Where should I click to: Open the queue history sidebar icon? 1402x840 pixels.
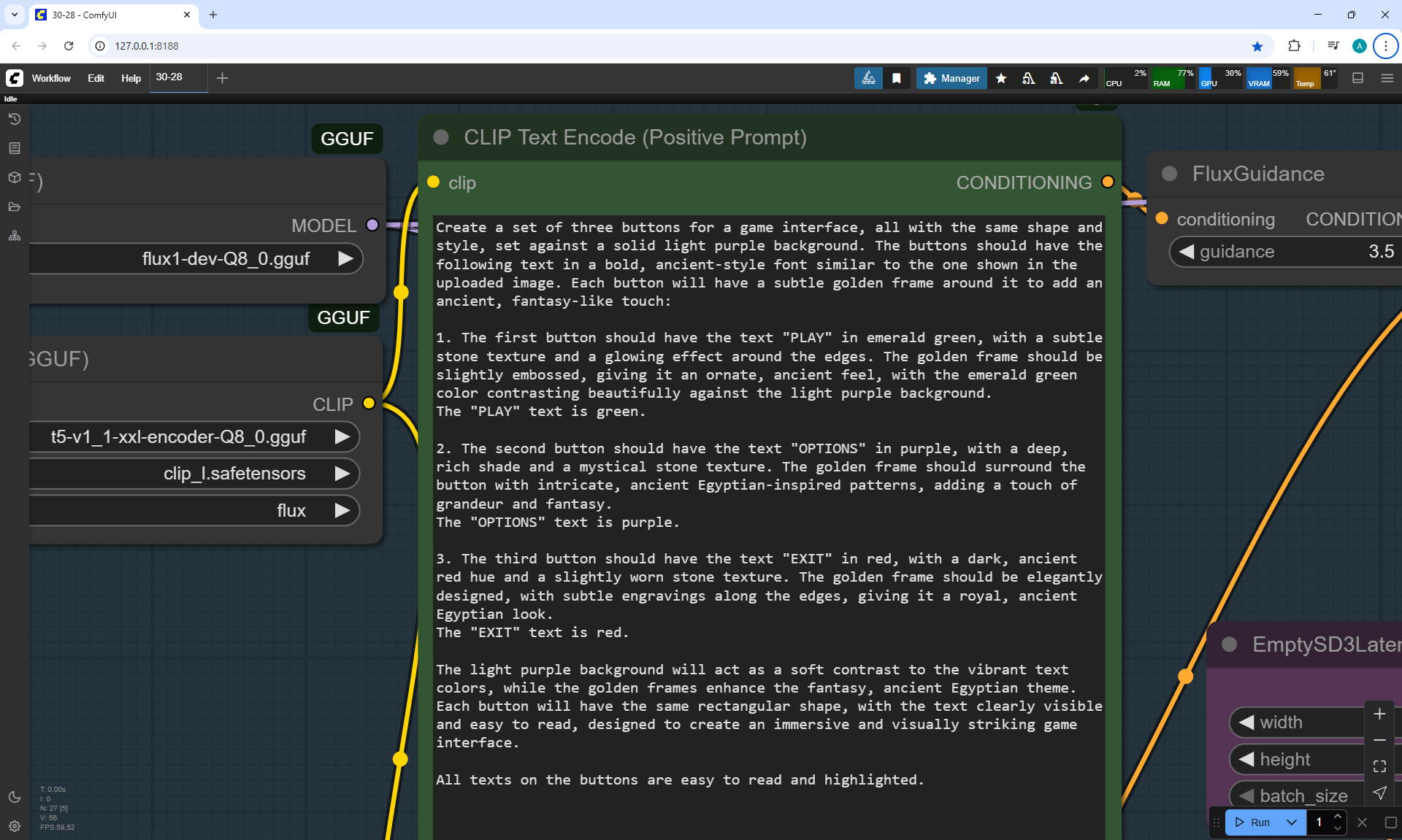tap(14, 119)
